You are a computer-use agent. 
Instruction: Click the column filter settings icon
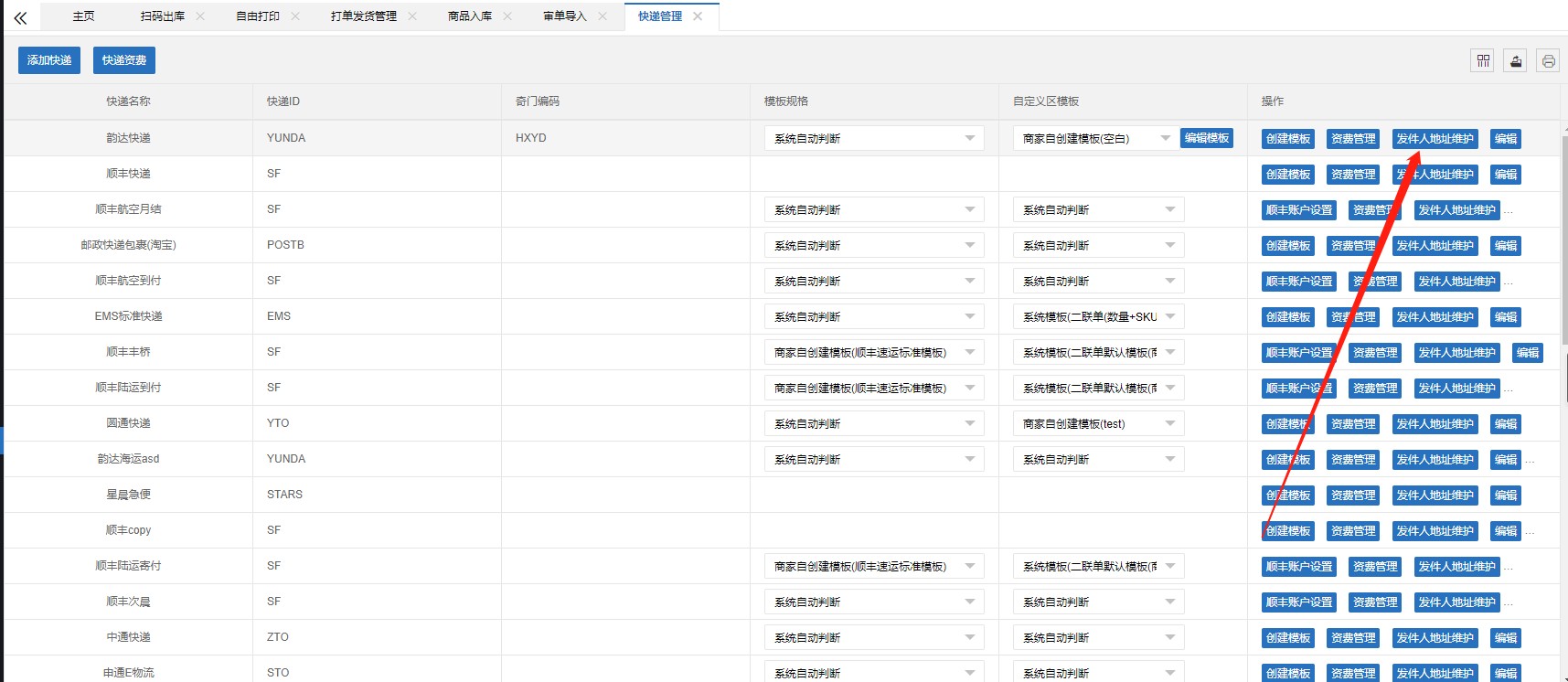tap(1483, 61)
